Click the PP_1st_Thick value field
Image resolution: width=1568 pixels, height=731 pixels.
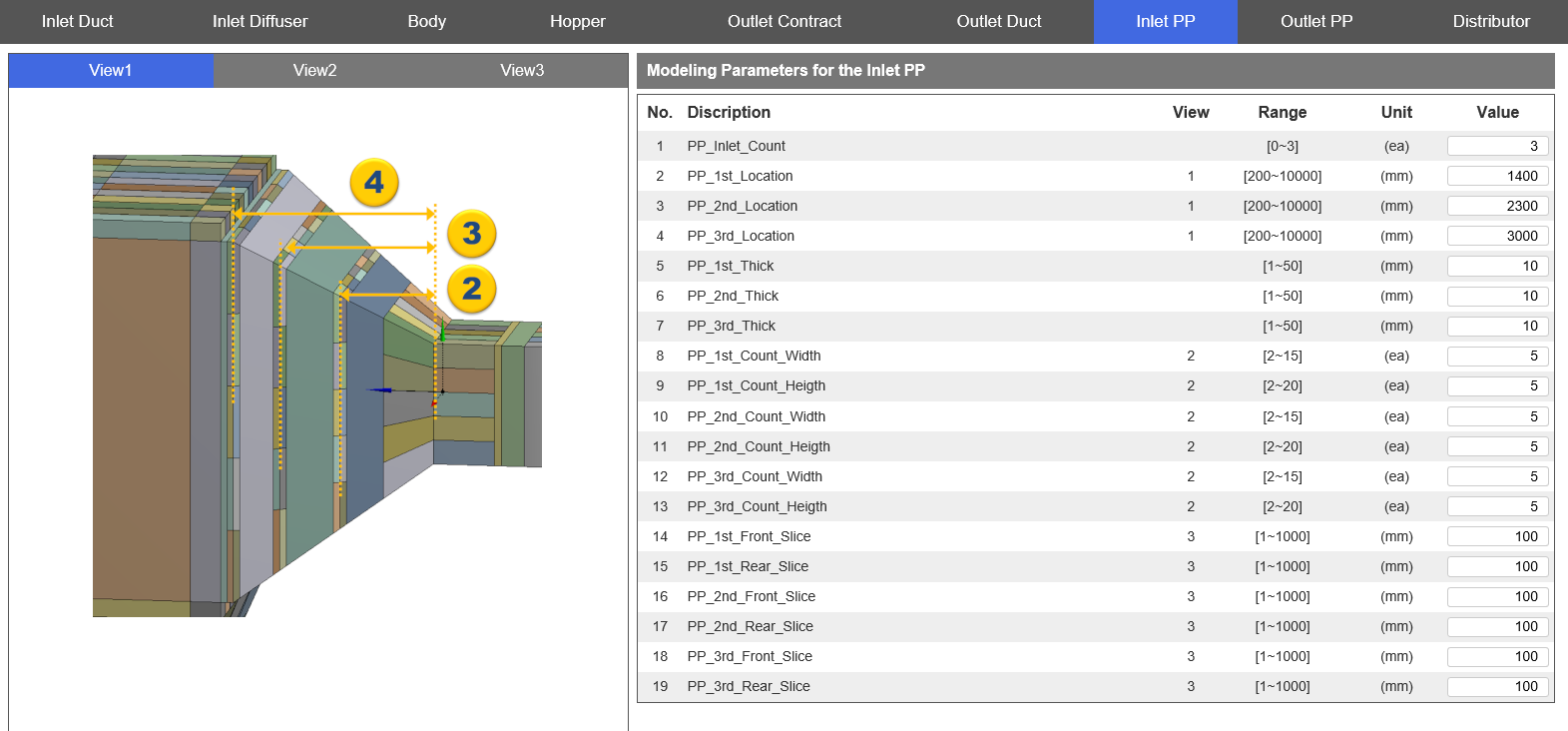pyautogui.click(x=1498, y=266)
